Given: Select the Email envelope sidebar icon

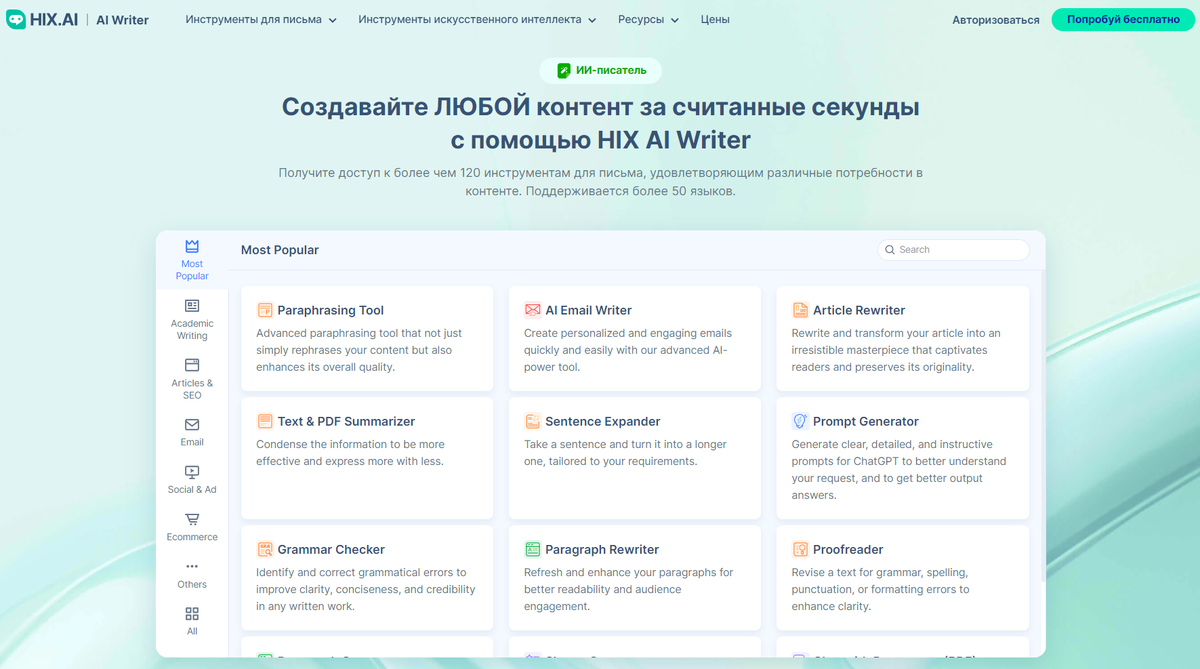Looking at the screenshot, I should click(192, 424).
